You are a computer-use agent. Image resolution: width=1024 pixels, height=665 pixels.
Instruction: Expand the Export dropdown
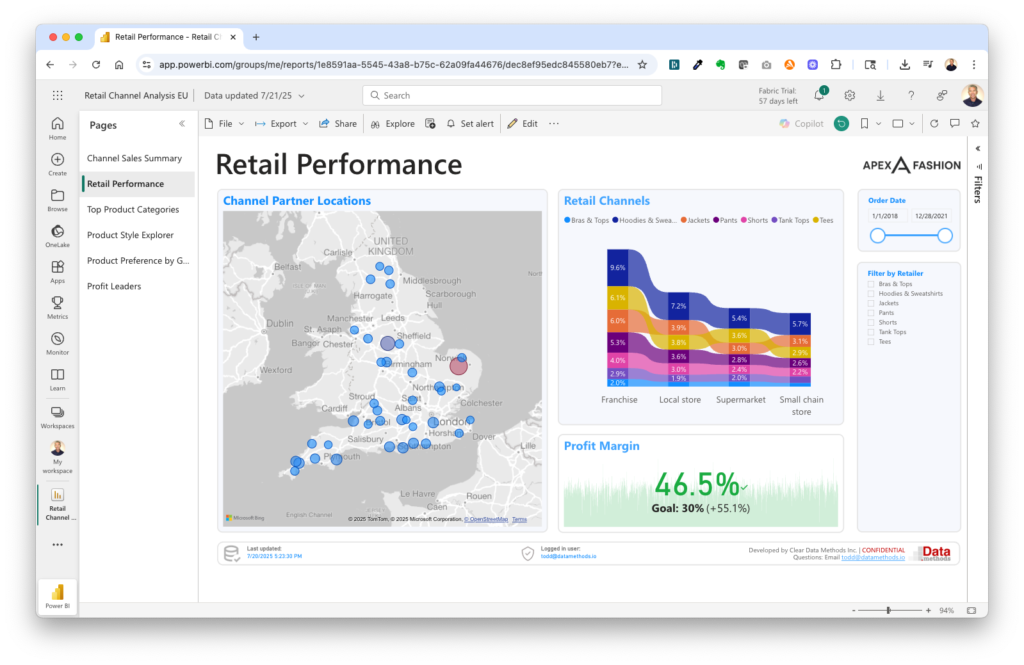click(282, 124)
